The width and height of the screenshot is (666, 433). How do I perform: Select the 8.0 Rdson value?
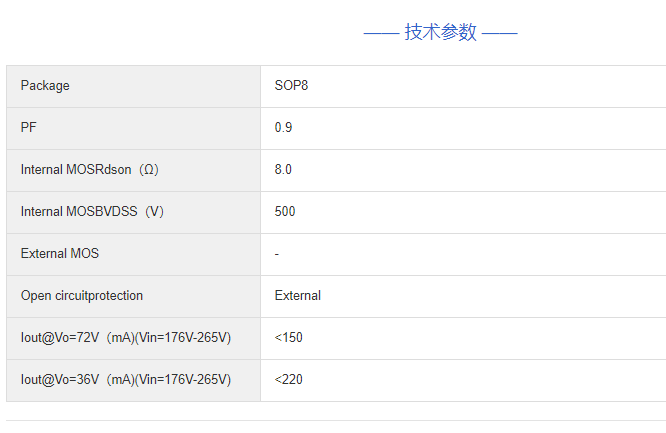pos(283,170)
